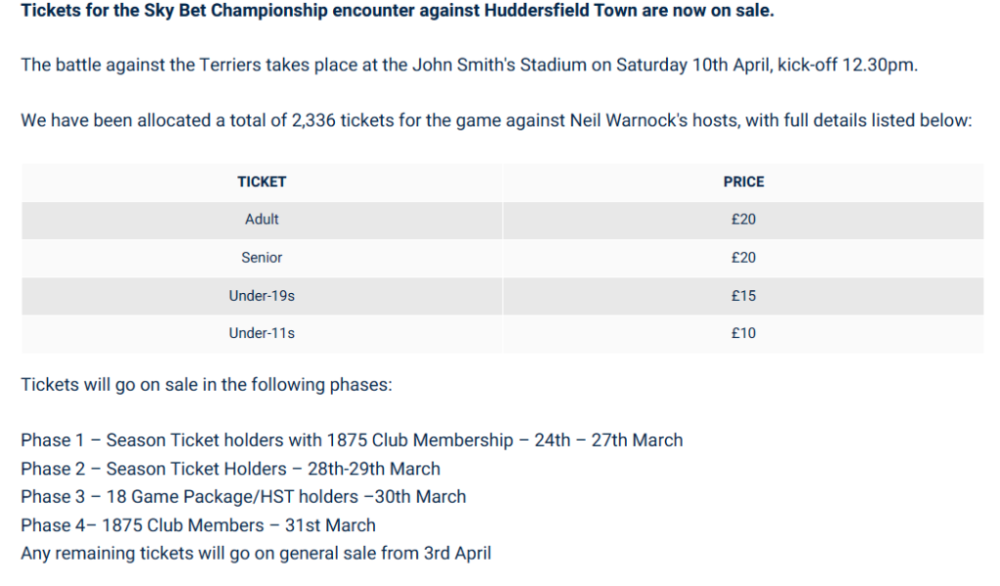Click the PRICE column header
This screenshot has height=586, width=1000.
click(743, 182)
